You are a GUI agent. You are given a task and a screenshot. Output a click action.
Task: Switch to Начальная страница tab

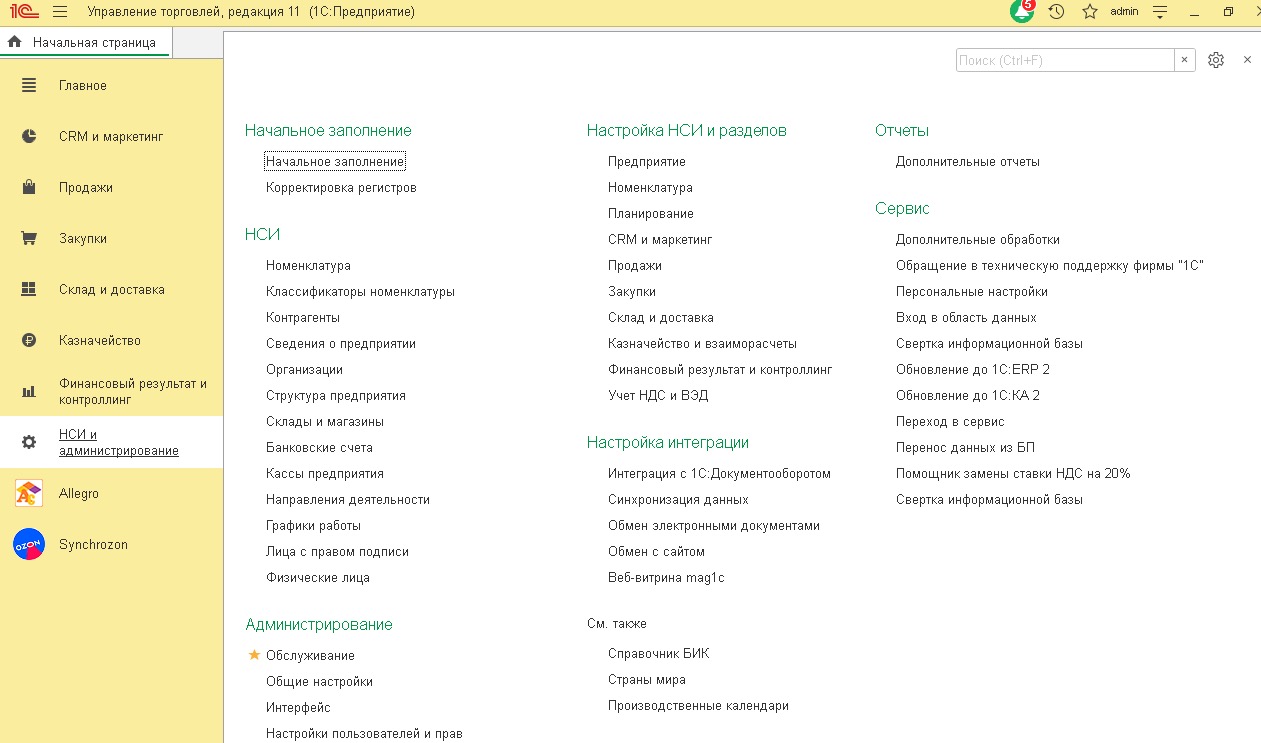(86, 43)
